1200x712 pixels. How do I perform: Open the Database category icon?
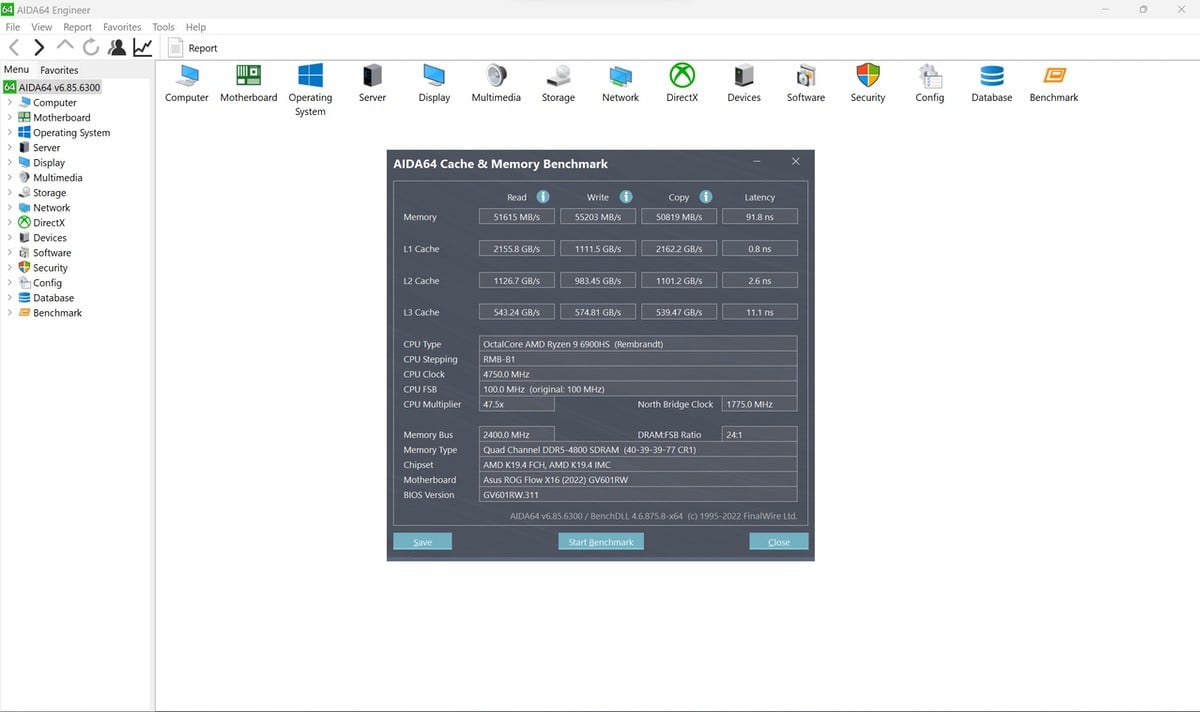[x=992, y=75]
